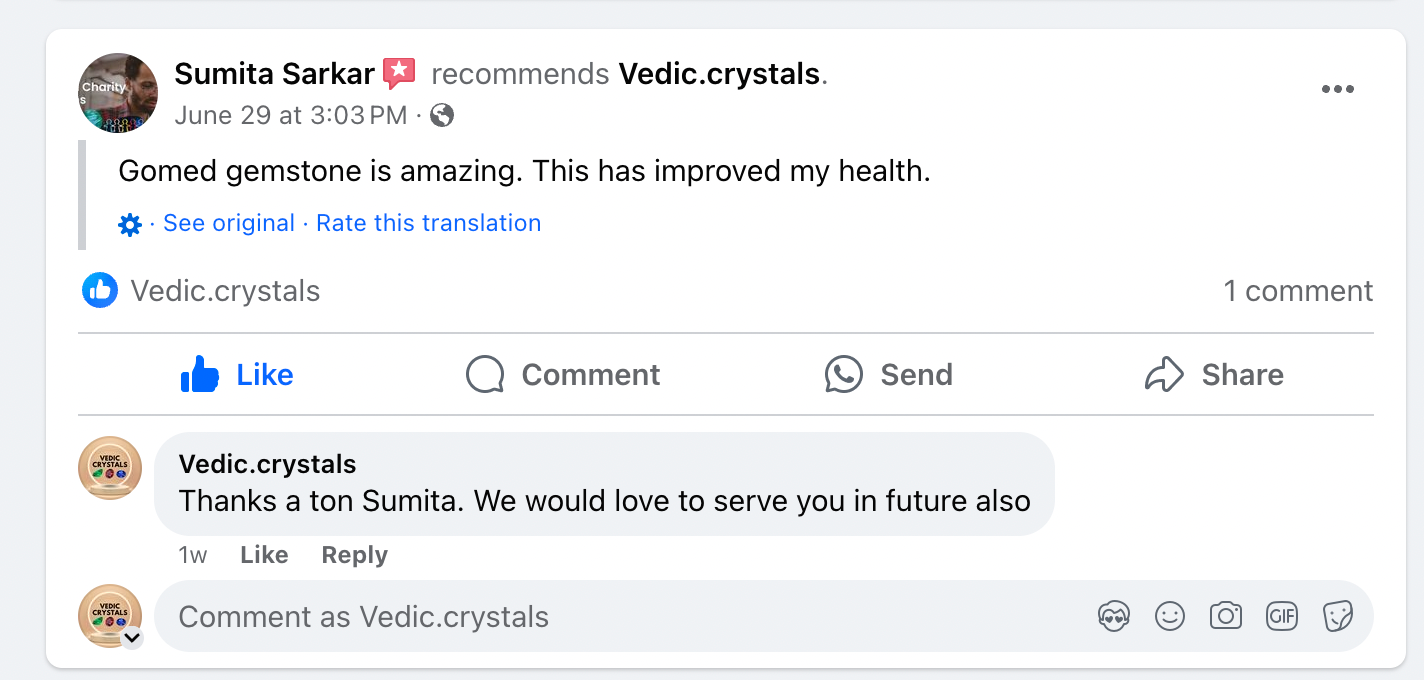Open the sticker picker icon

click(1337, 616)
